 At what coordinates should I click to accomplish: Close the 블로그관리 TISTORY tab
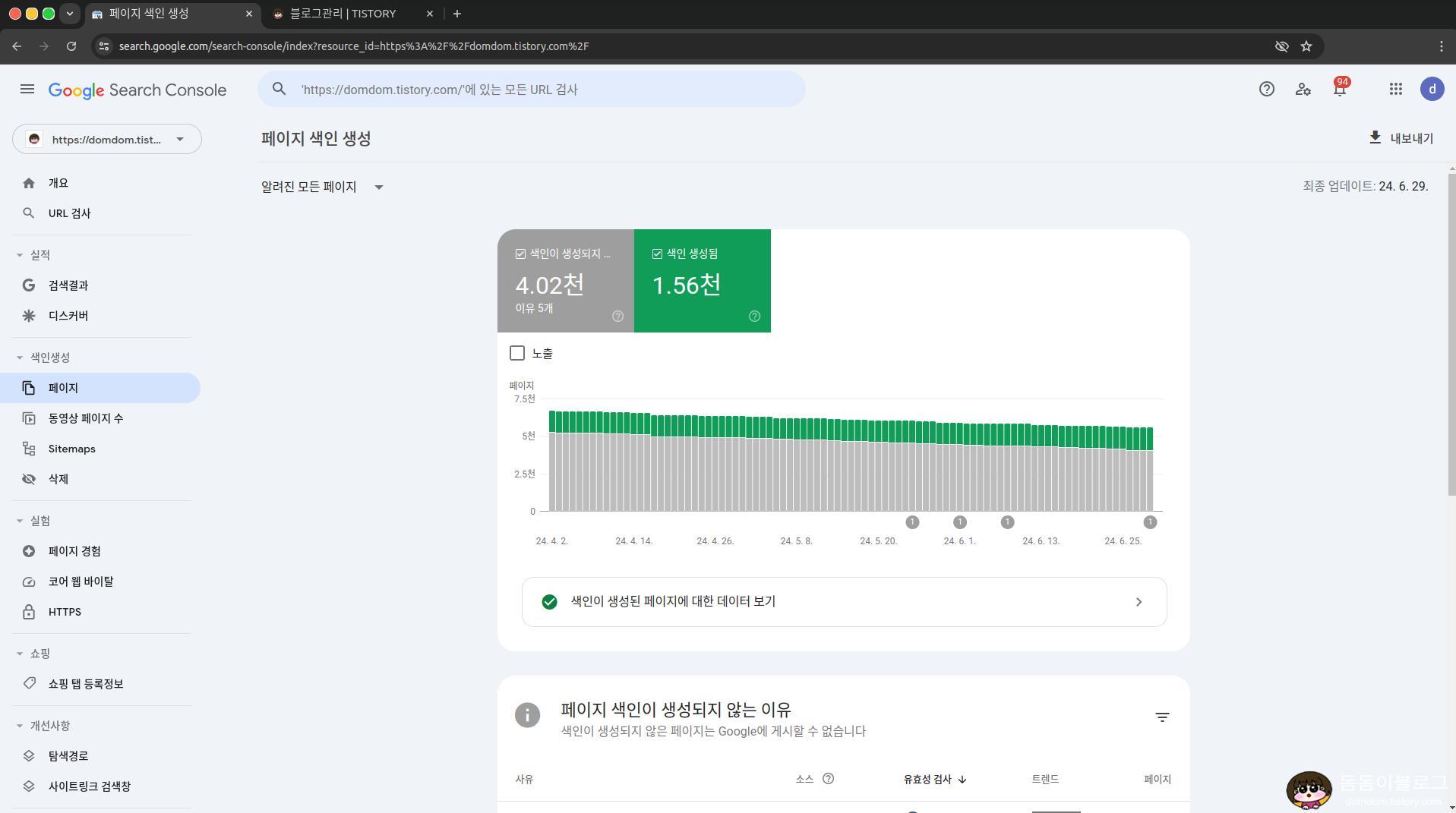(x=430, y=14)
